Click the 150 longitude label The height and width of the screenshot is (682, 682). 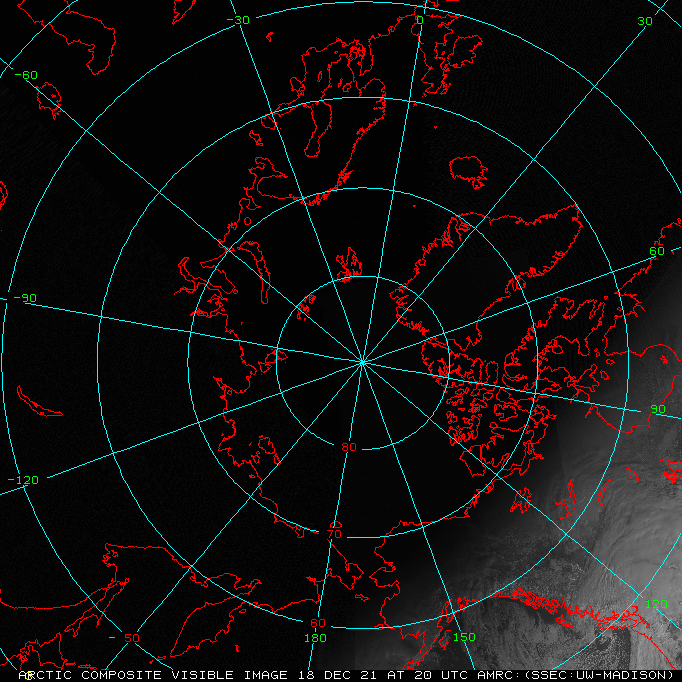click(x=464, y=637)
